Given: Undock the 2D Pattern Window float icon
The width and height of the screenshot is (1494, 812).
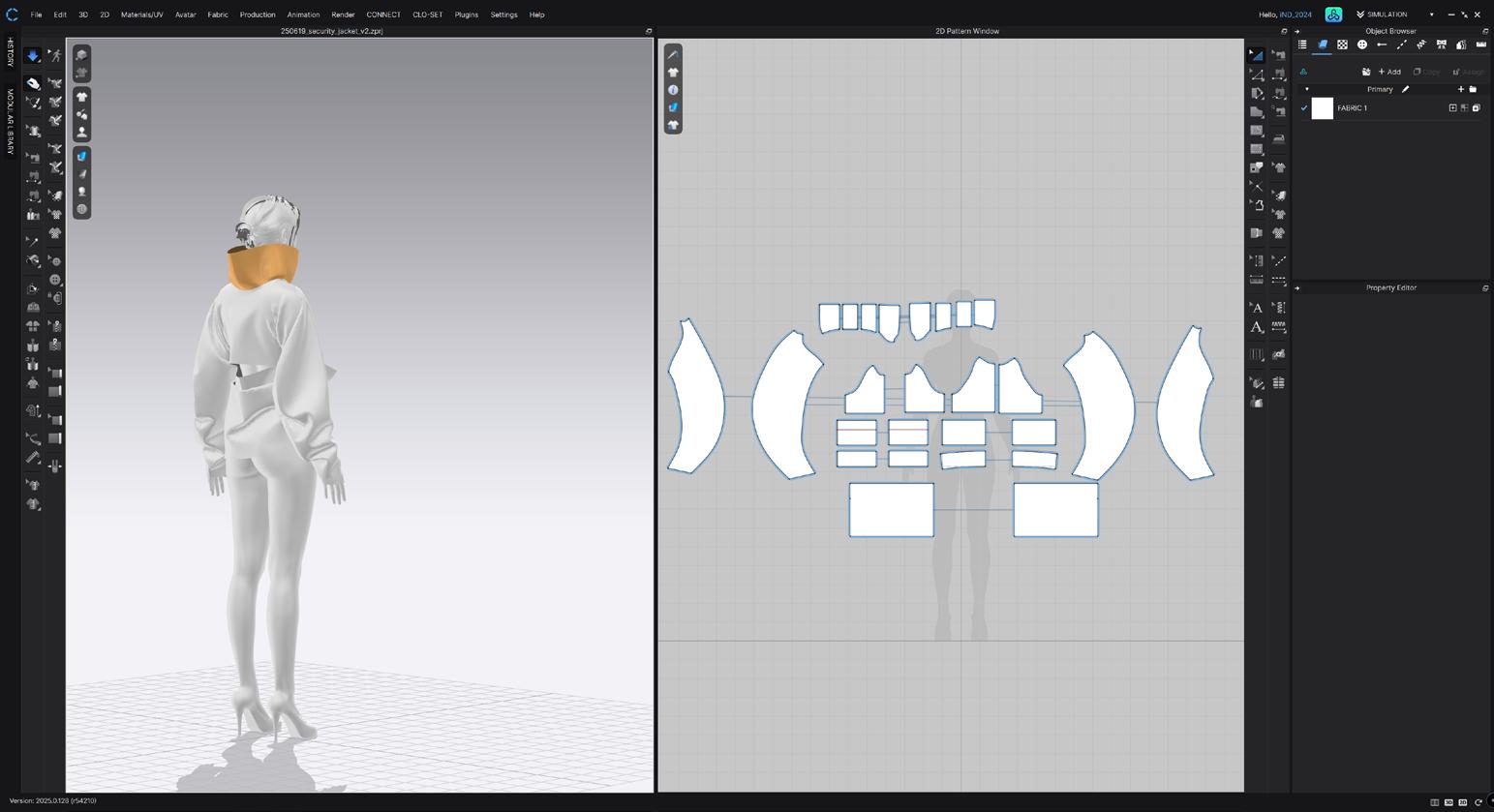Looking at the screenshot, I should coord(1284,31).
